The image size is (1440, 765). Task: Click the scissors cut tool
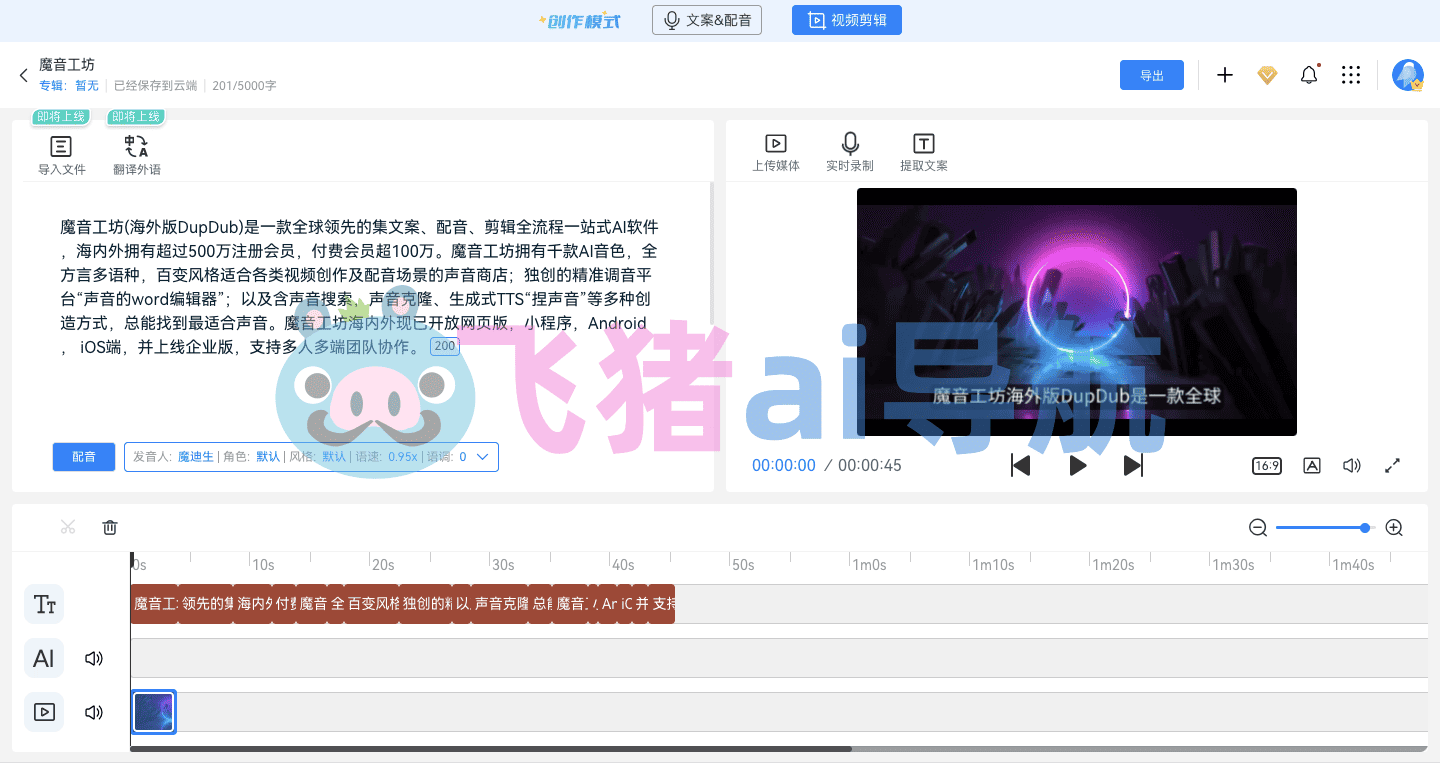click(x=68, y=527)
